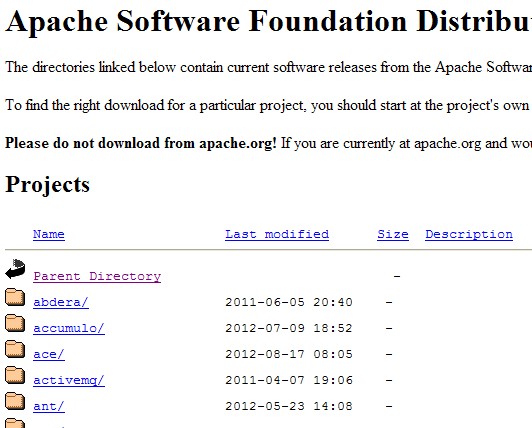Open the ace/ directory link
Viewport: 532px width, 428px height.
coord(49,354)
